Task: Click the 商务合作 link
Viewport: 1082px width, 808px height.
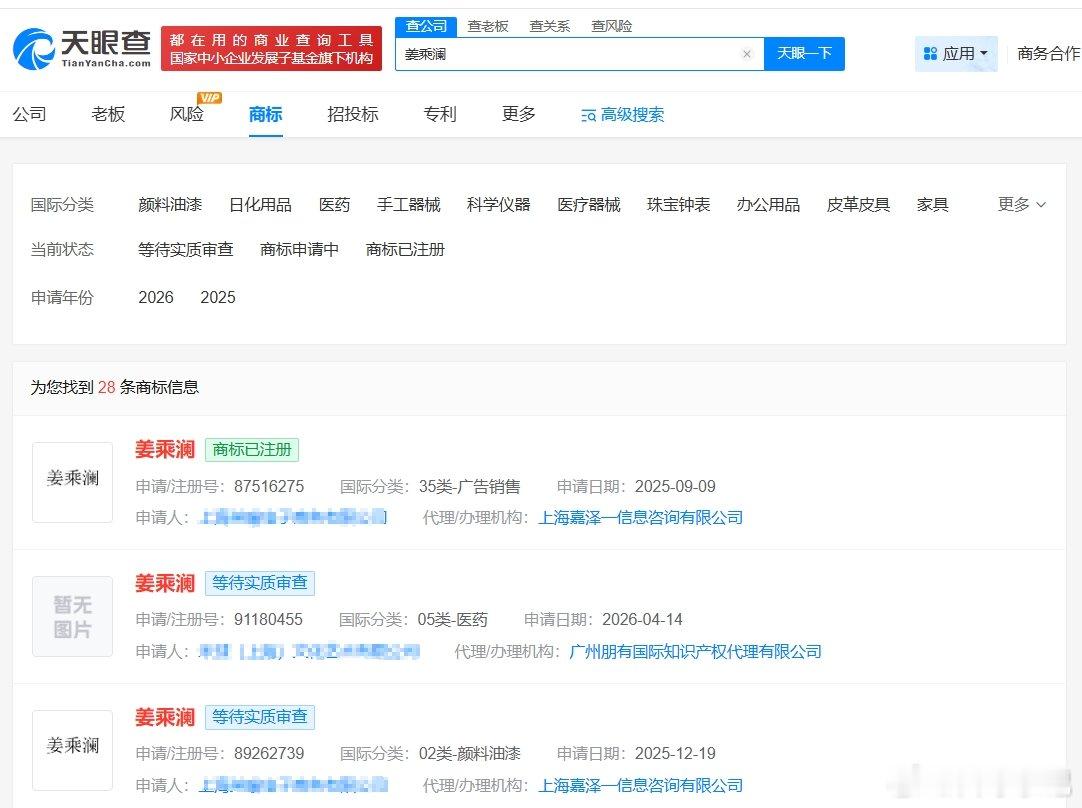Action: coord(1049,54)
